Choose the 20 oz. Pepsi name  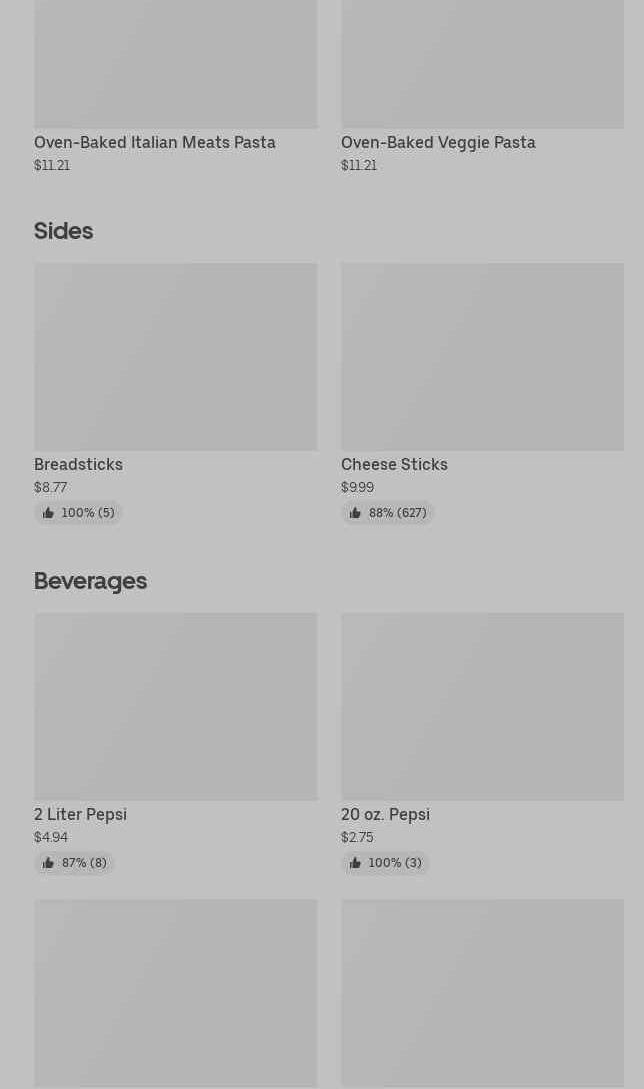[385, 814]
